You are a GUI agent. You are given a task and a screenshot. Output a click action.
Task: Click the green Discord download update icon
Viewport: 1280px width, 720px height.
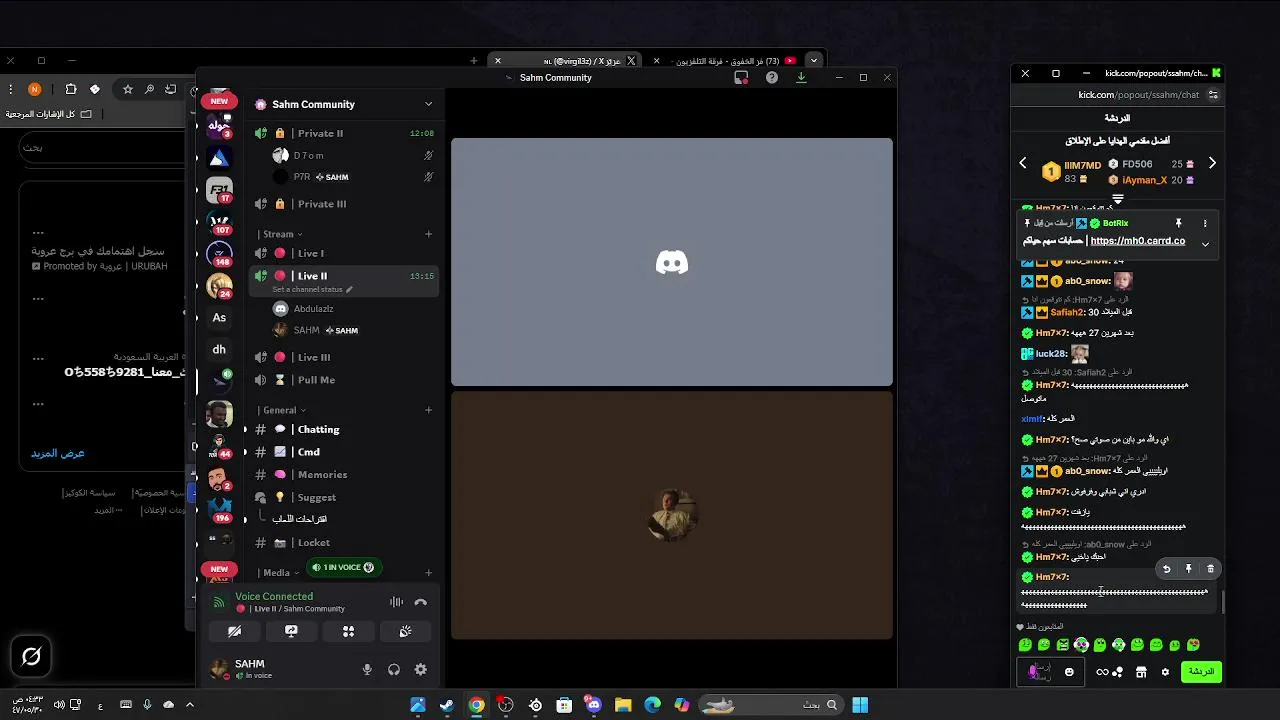pyautogui.click(x=801, y=77)
